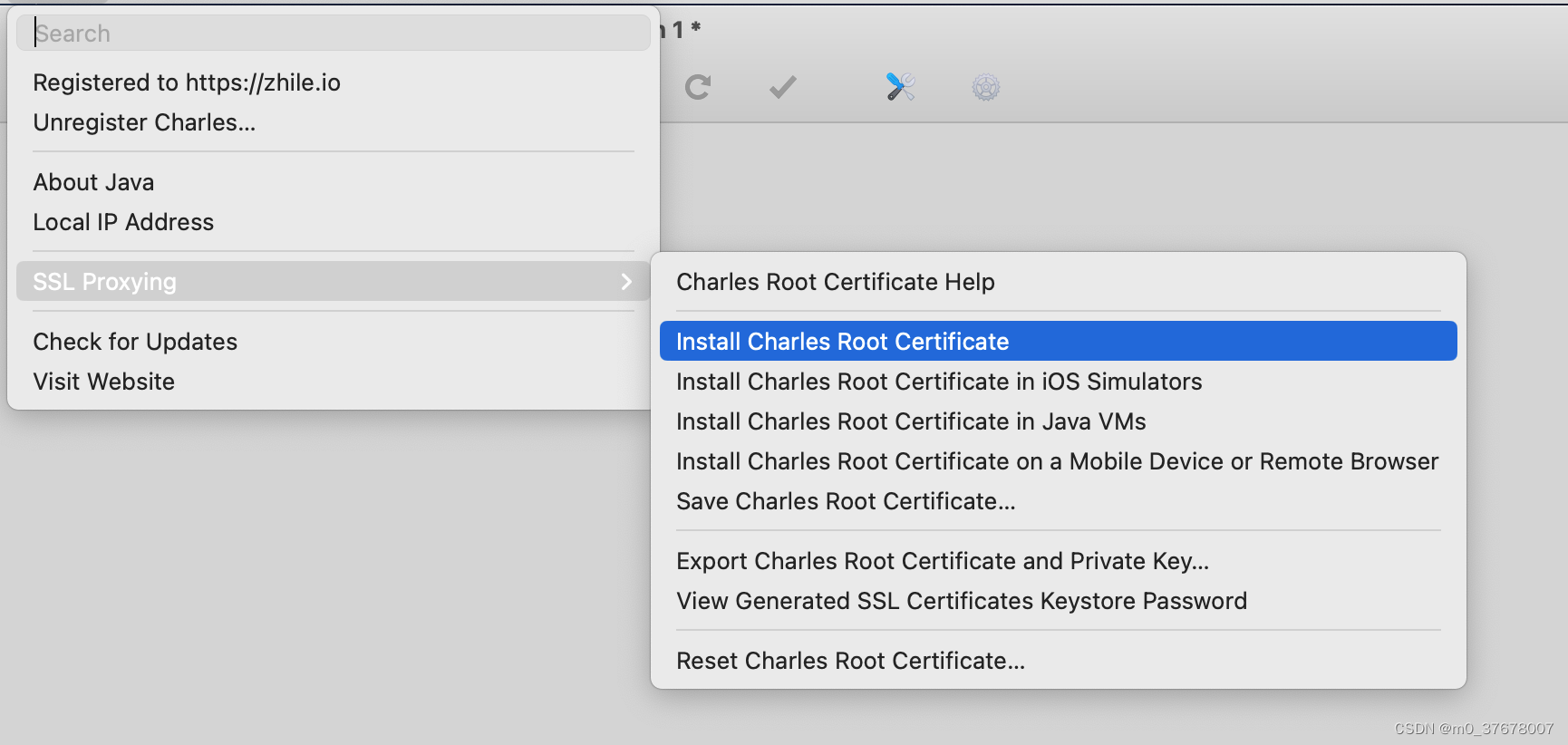Select Export Charles Root Certificate and Private Key...
Viewport: 1568px width, 745px height.
pyautogui.click(x=1059, y=561)
